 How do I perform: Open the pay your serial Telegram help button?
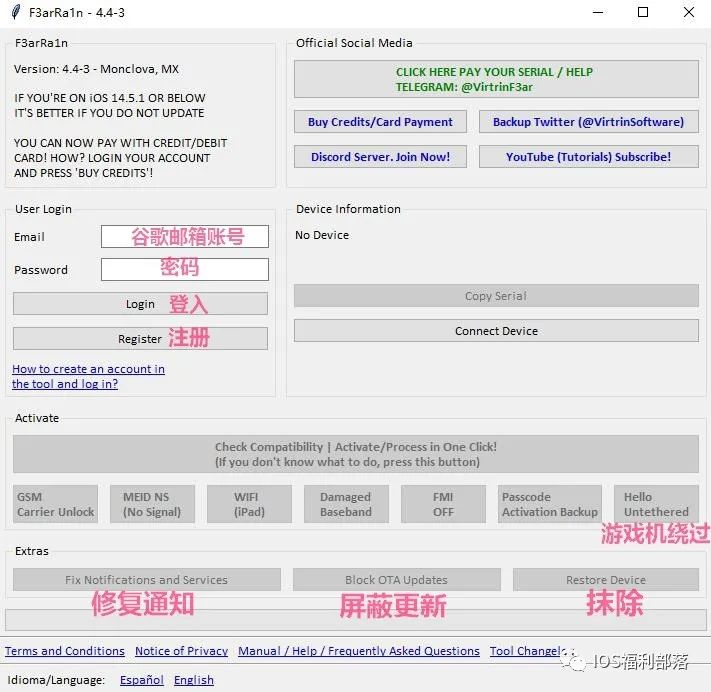tap(496, 79)
